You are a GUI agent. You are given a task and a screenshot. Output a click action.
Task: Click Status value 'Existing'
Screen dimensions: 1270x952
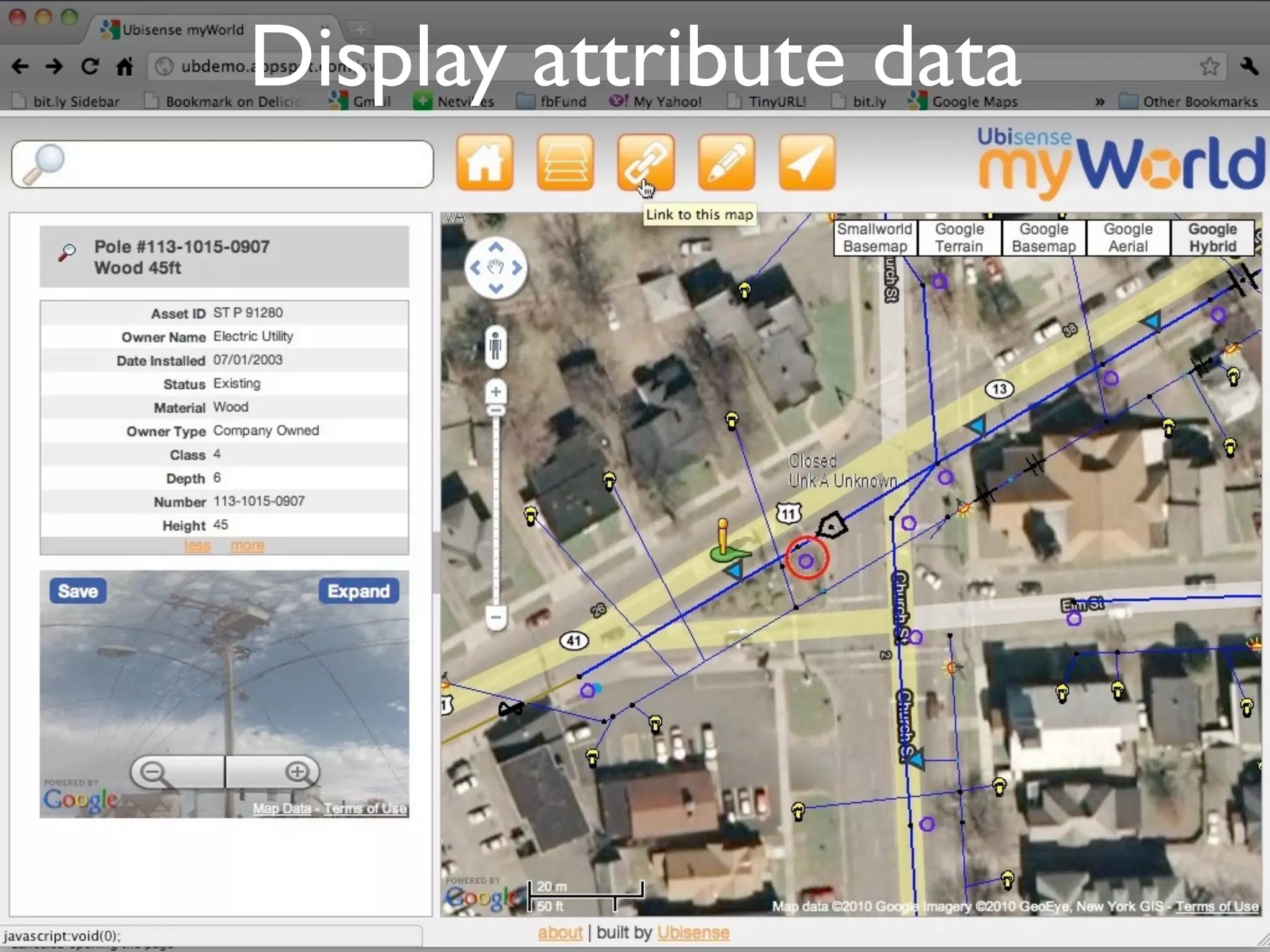pos(237,383)
